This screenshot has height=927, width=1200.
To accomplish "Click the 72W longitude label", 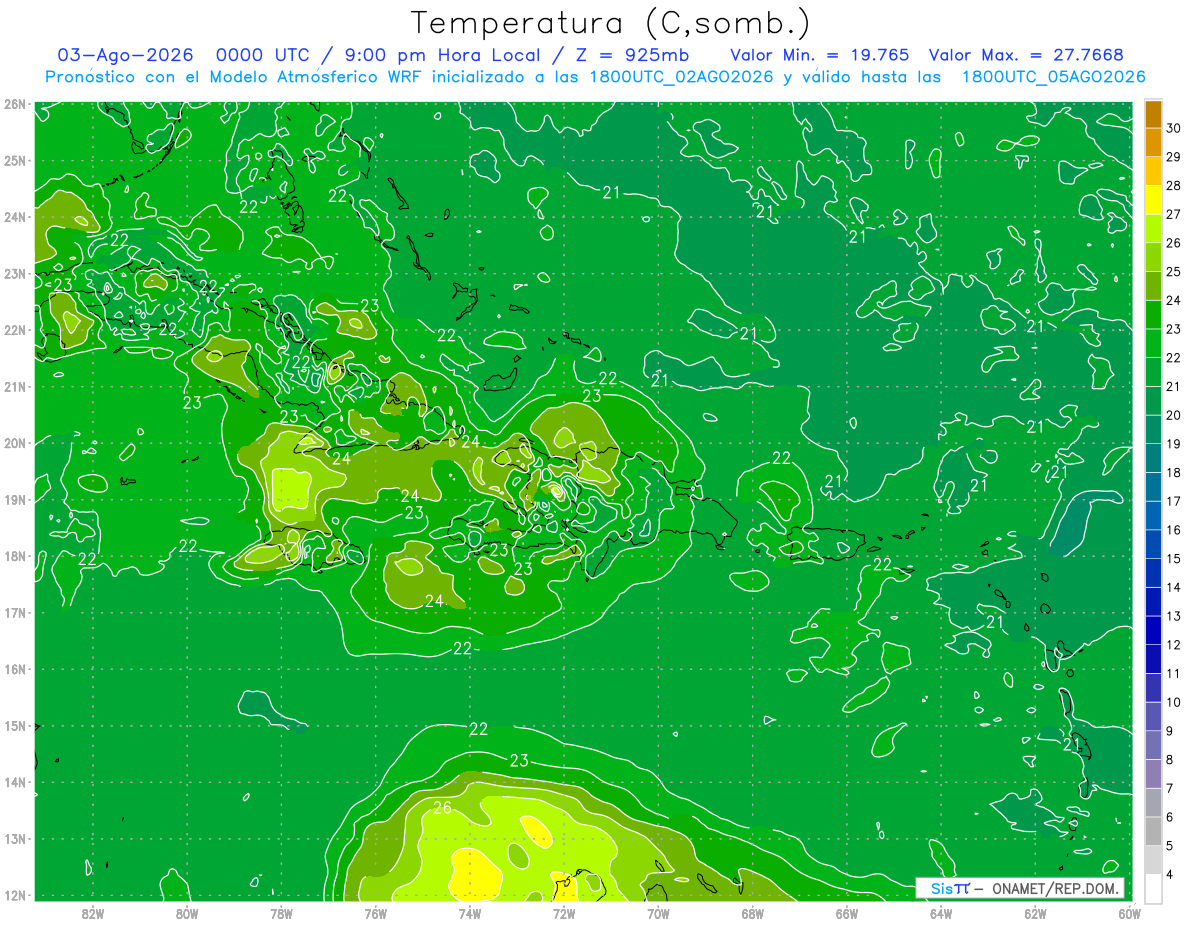I will tap(564, 913).
